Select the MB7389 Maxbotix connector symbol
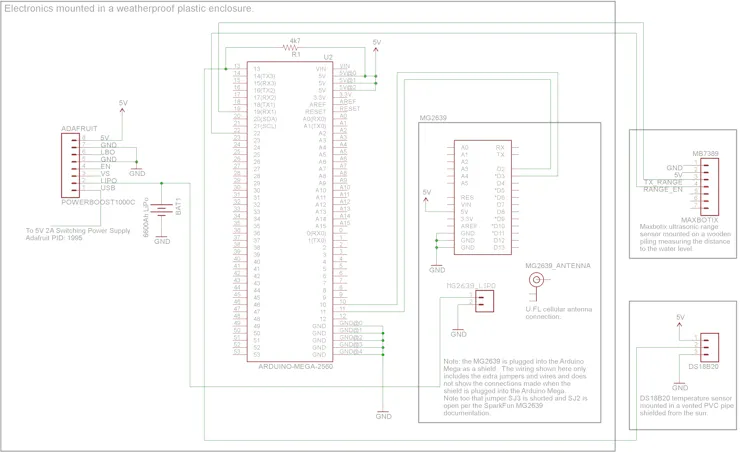 (x=709, y=187)
